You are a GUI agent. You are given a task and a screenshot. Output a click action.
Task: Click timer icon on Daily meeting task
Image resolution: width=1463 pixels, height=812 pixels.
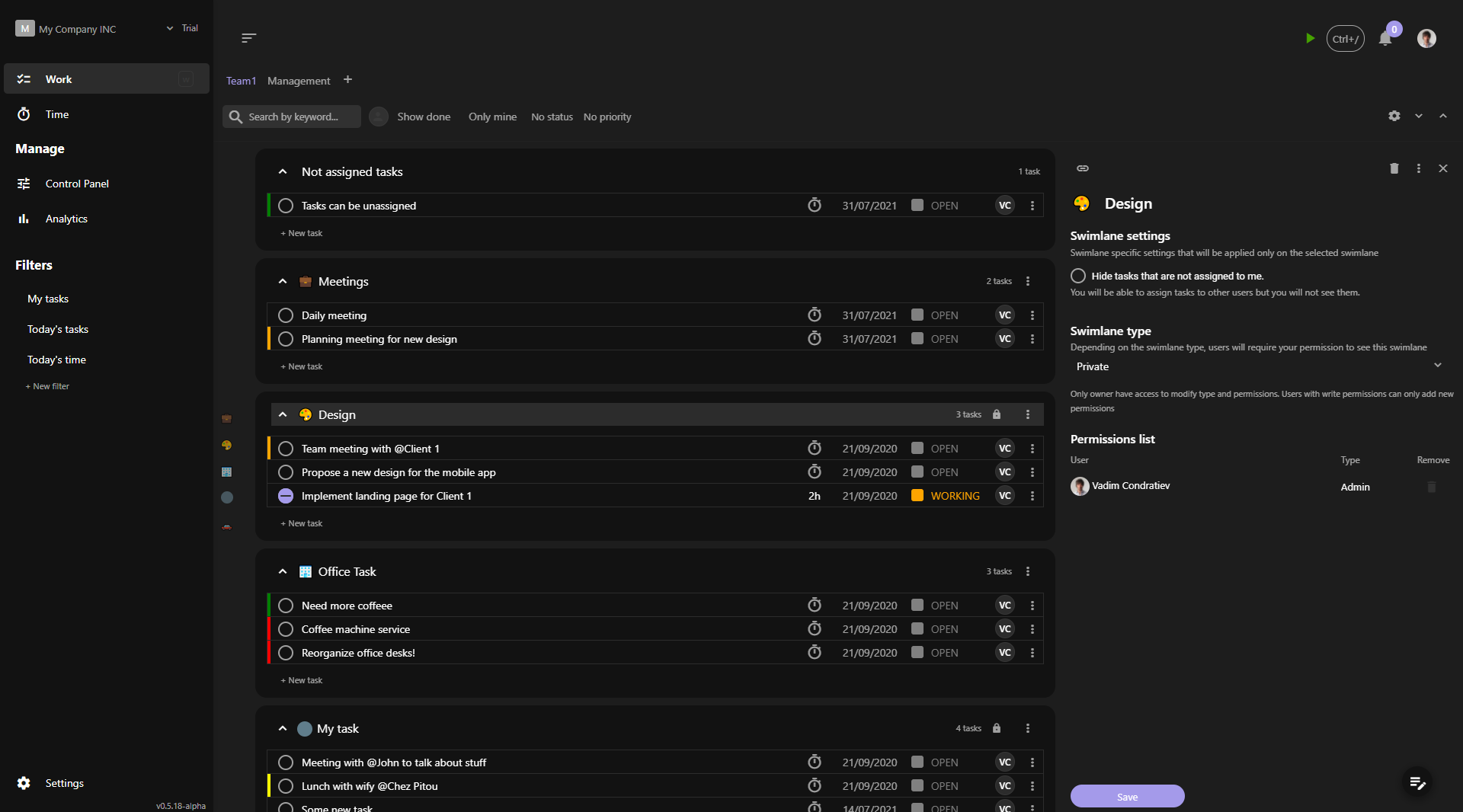(x=815, y=315)
